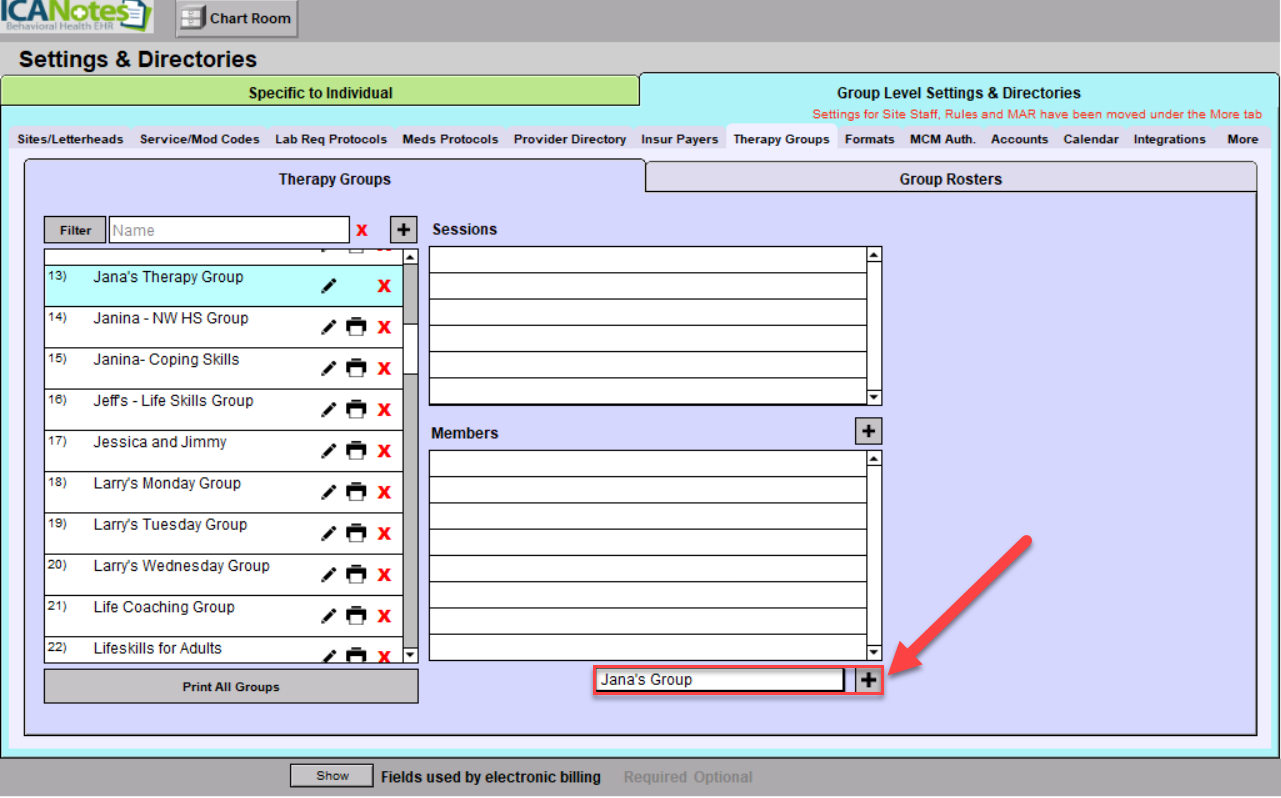Open the Chart Room

pos(237,18)
